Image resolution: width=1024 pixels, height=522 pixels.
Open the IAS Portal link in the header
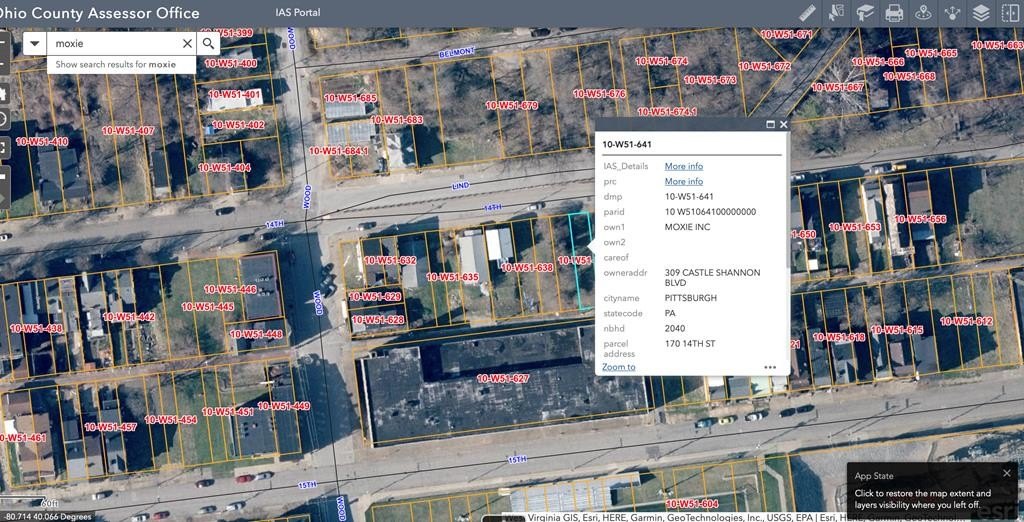pyautogui.click(x=298, y=13)
